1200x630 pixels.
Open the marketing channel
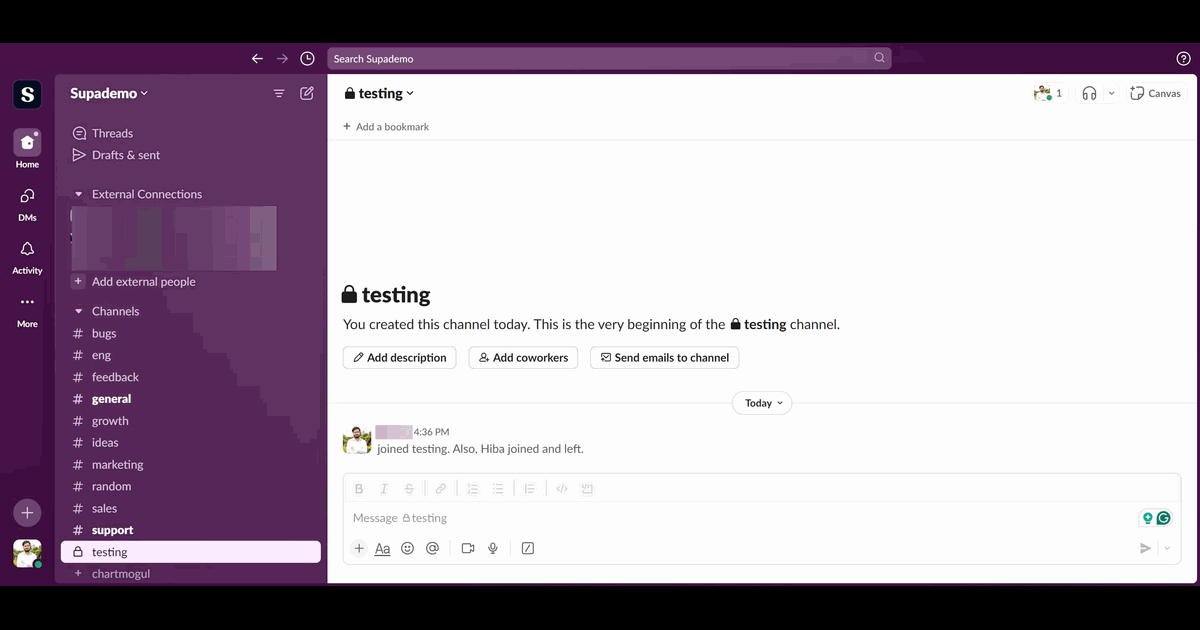(190, 464)
